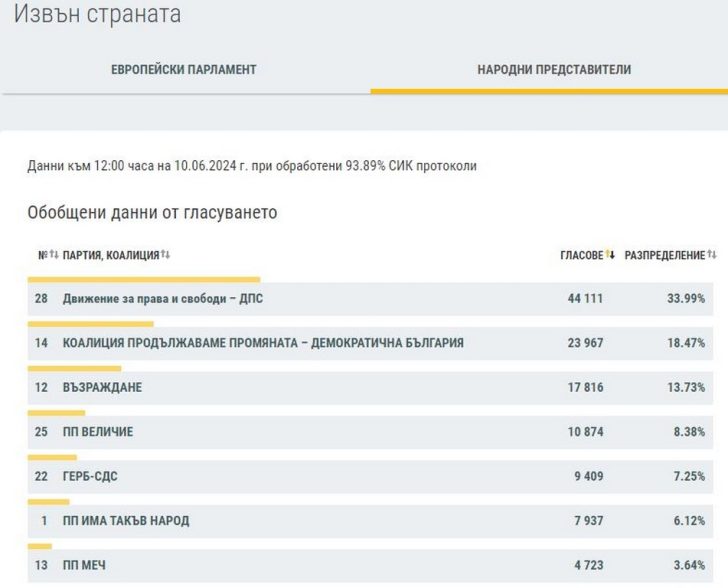Click the Обобщени данни от гласуването heading
Screen dimensions: 728x588
click(x=152, y=212)
